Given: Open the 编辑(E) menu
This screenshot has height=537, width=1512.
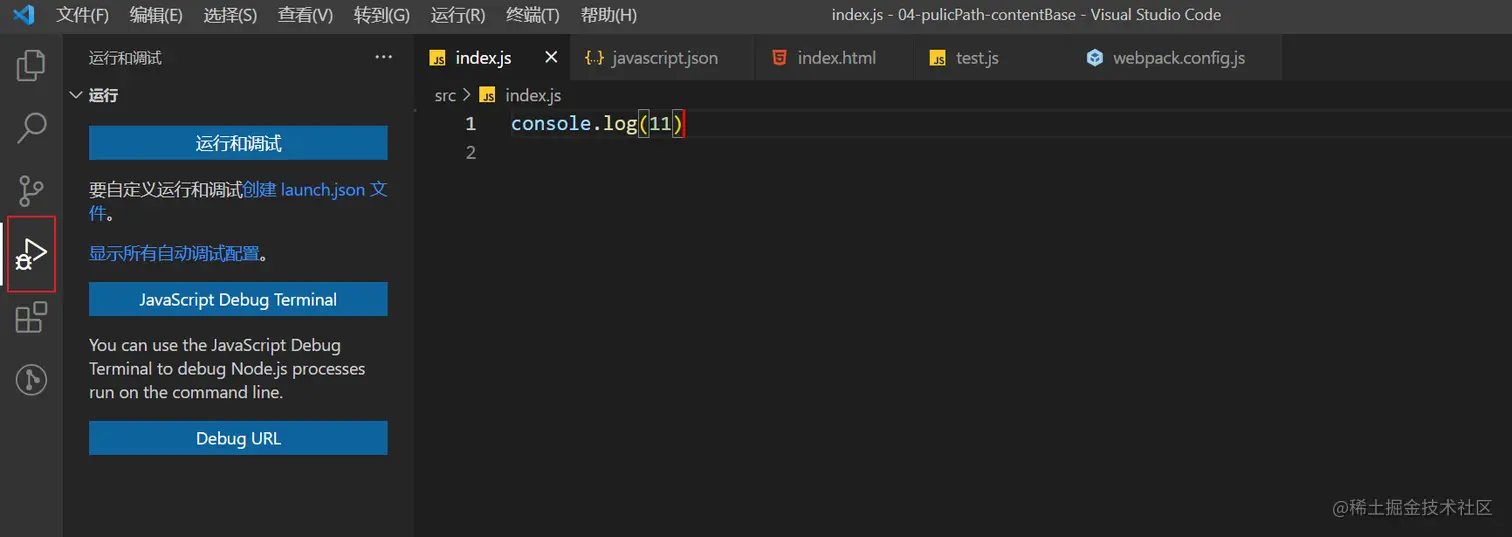Looking at the screenshot, I should pos(156,15).
